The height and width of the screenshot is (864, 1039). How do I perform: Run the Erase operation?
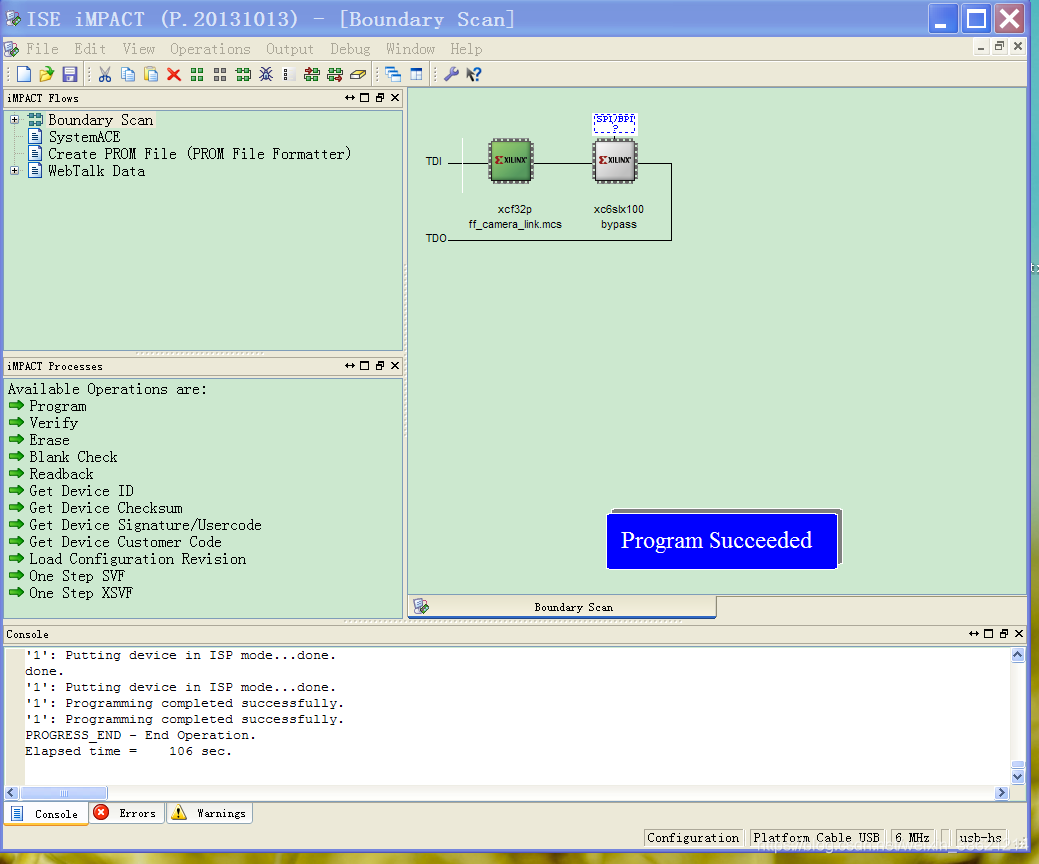click(49, 440)
